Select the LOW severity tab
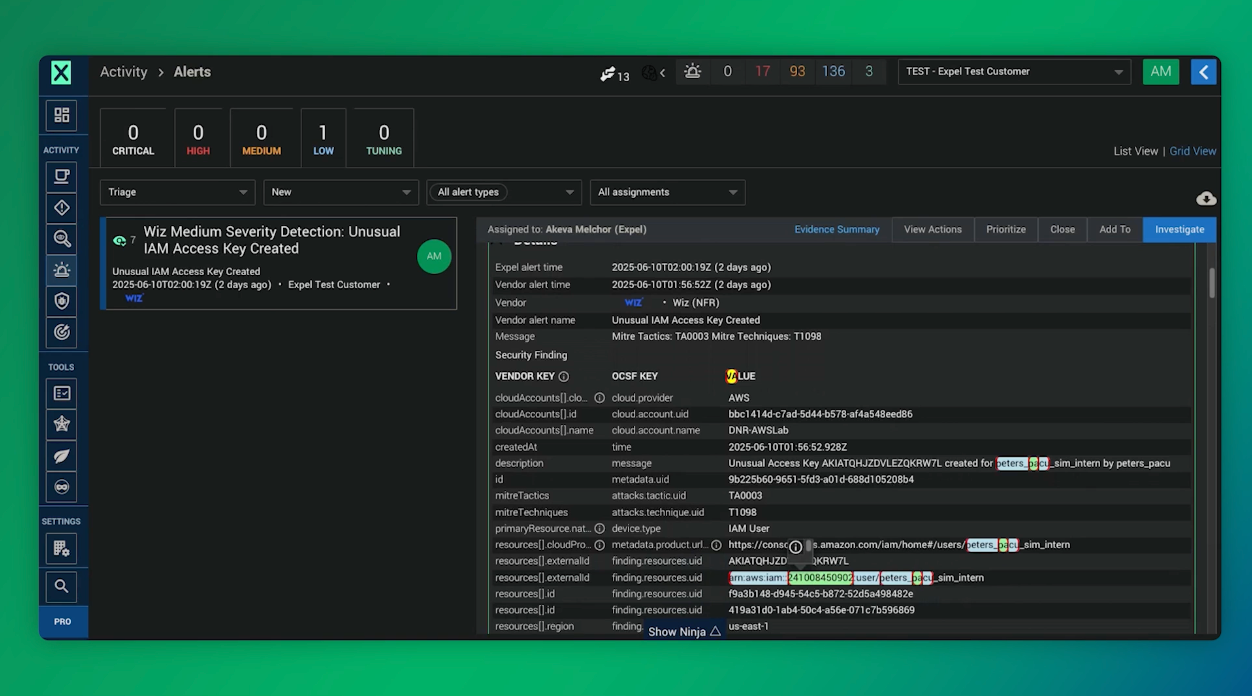The height and width of the screenshot is (696, 1252). pos(322,139)
